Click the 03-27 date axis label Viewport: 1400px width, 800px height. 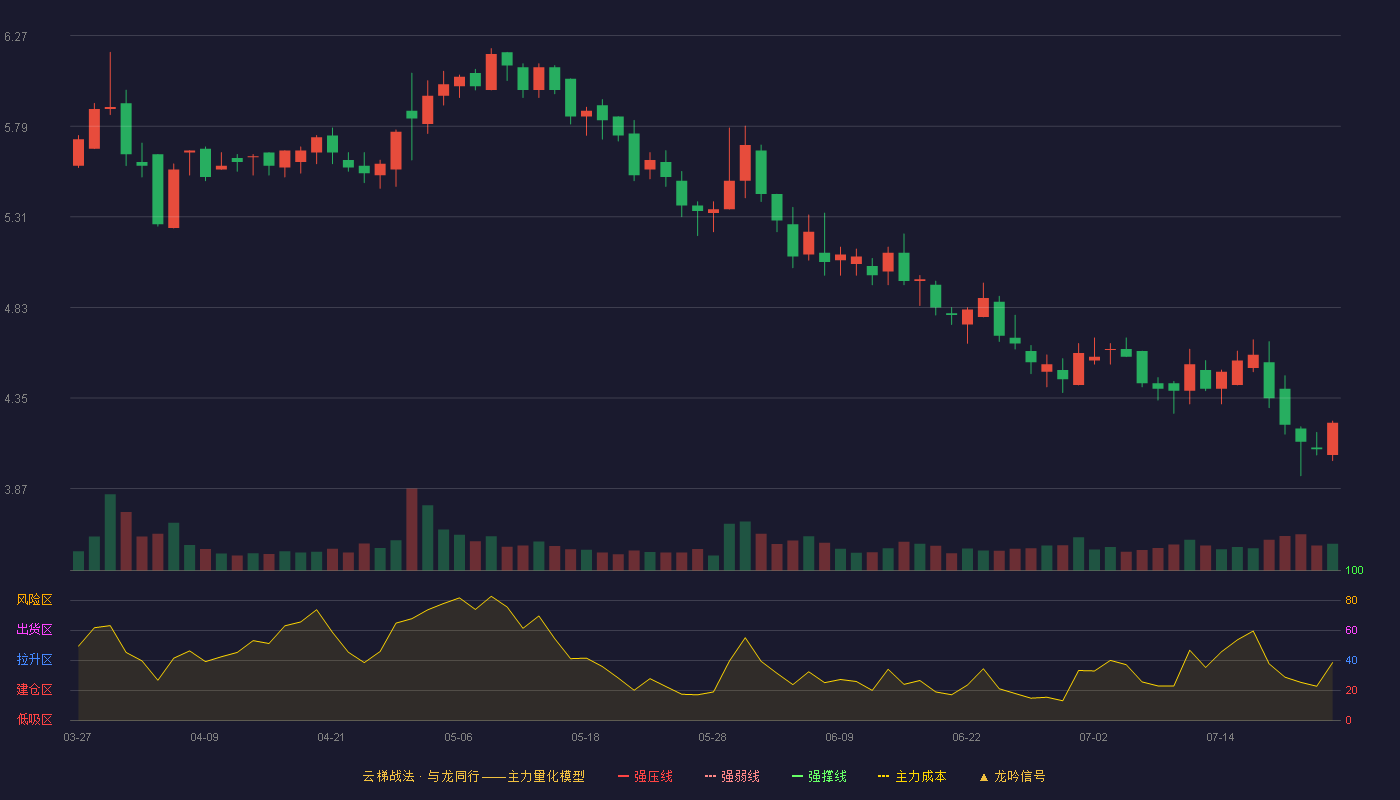[77, 737]
